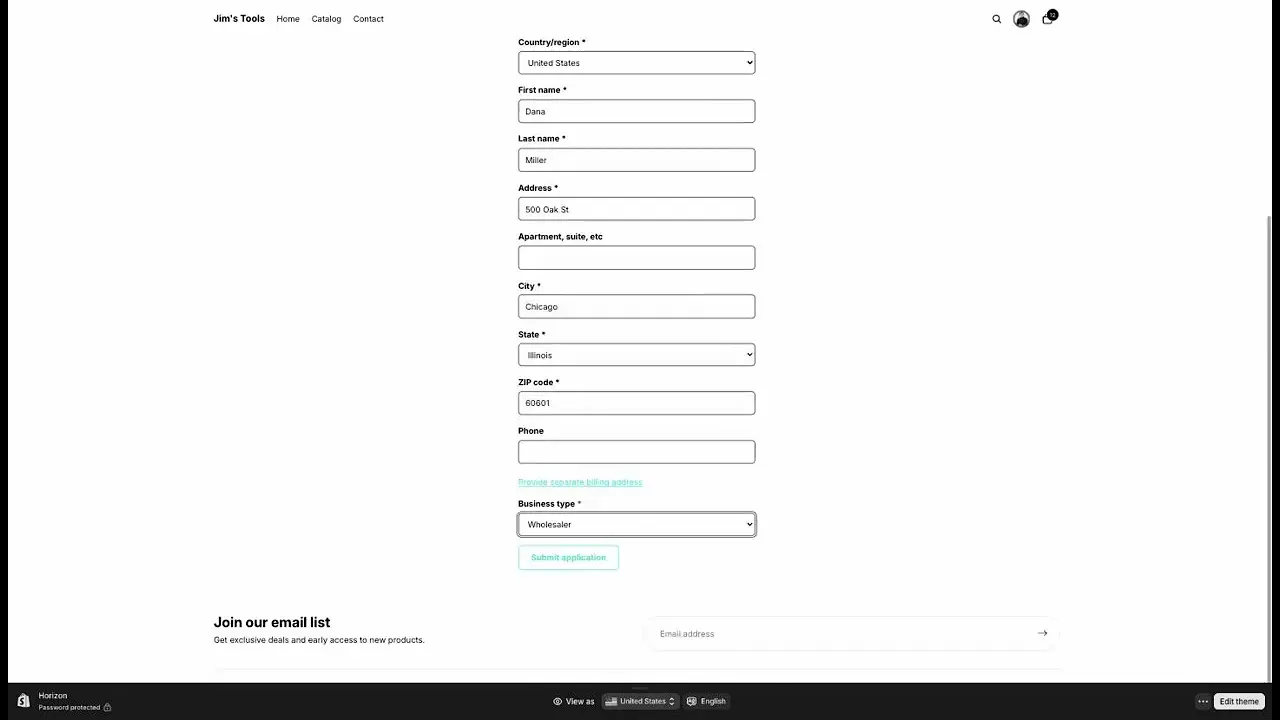Open the three-dot more options menu
1280x720 pixels.
click(1203, 701)
